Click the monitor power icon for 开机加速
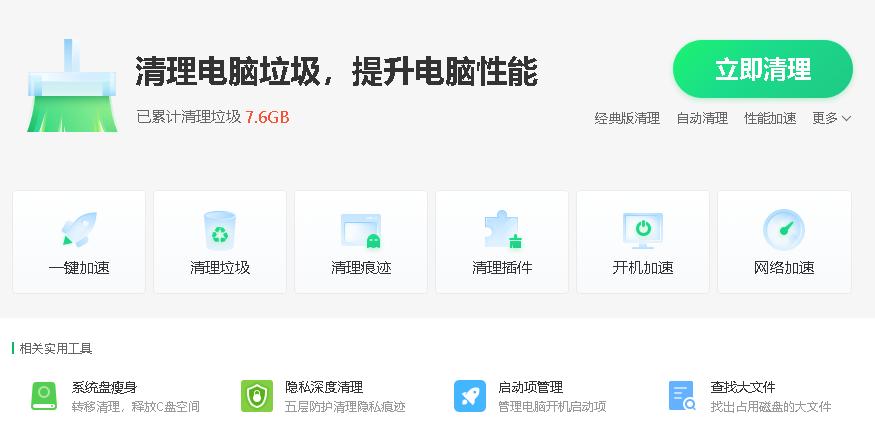Image resolution: width=875 pixels, height=436 pixels. [x=643, y=230]
